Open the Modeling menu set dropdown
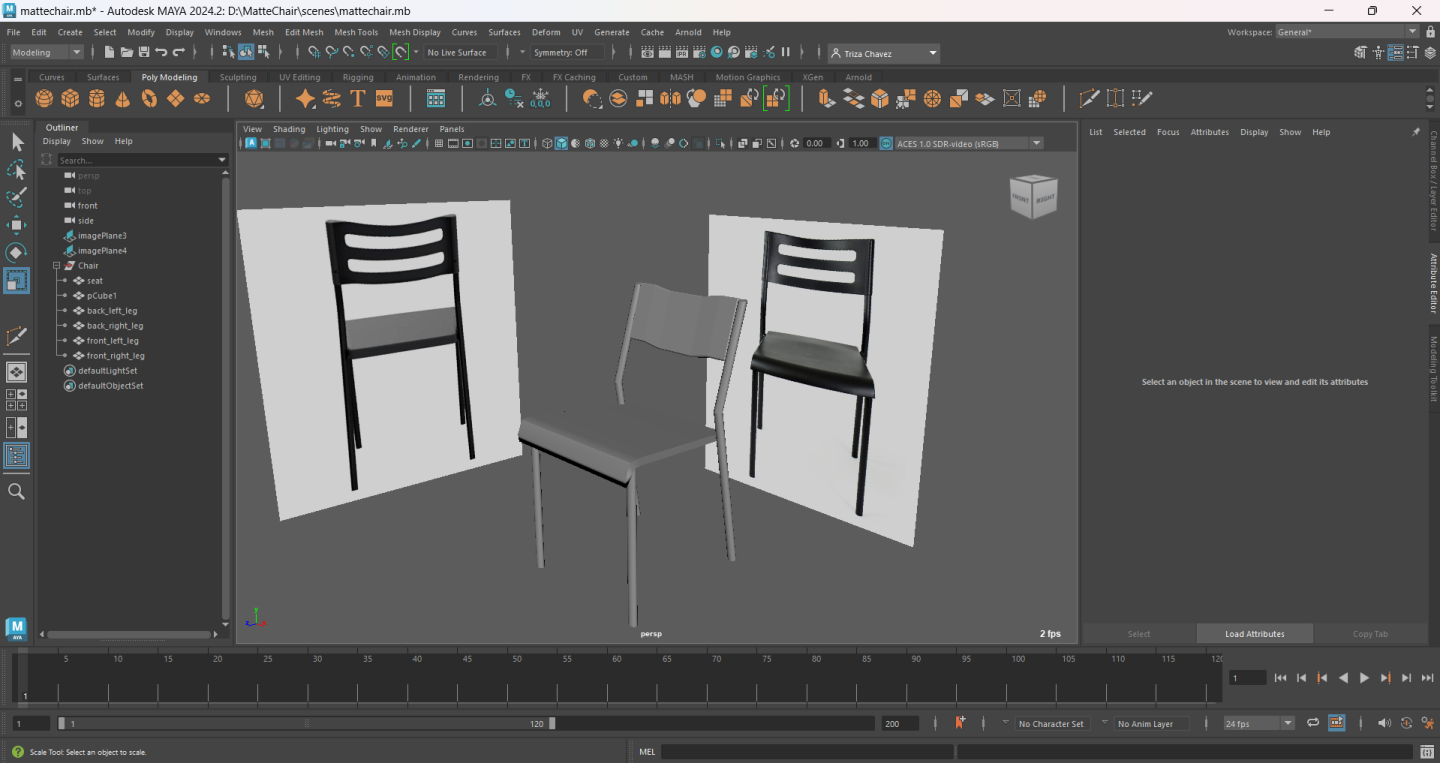 (x=47, y=52)
